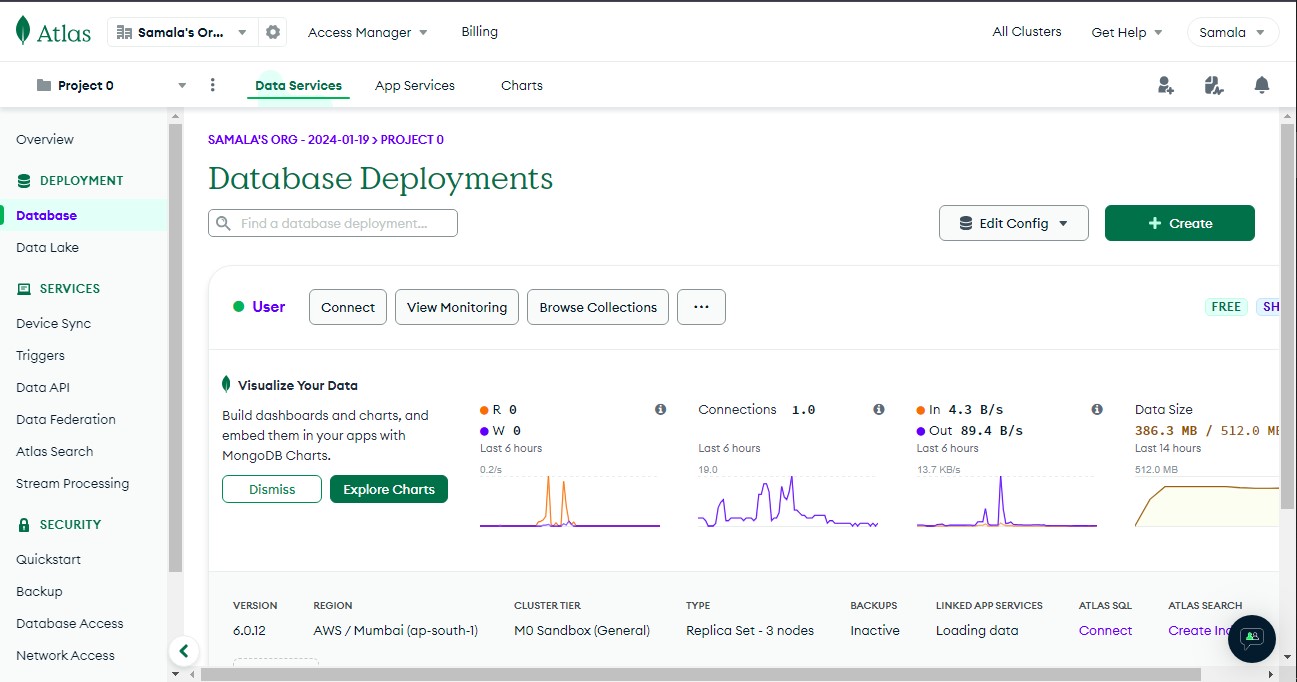Open organization settings gear icon
Viewport: 1297px width, 682px height.
(273, 32)
